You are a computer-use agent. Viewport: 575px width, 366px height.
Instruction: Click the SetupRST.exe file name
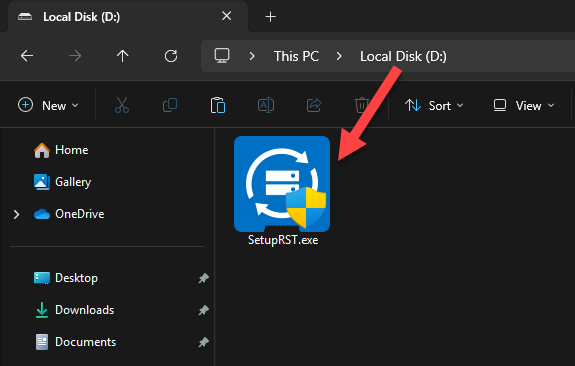tap(283, 240)
